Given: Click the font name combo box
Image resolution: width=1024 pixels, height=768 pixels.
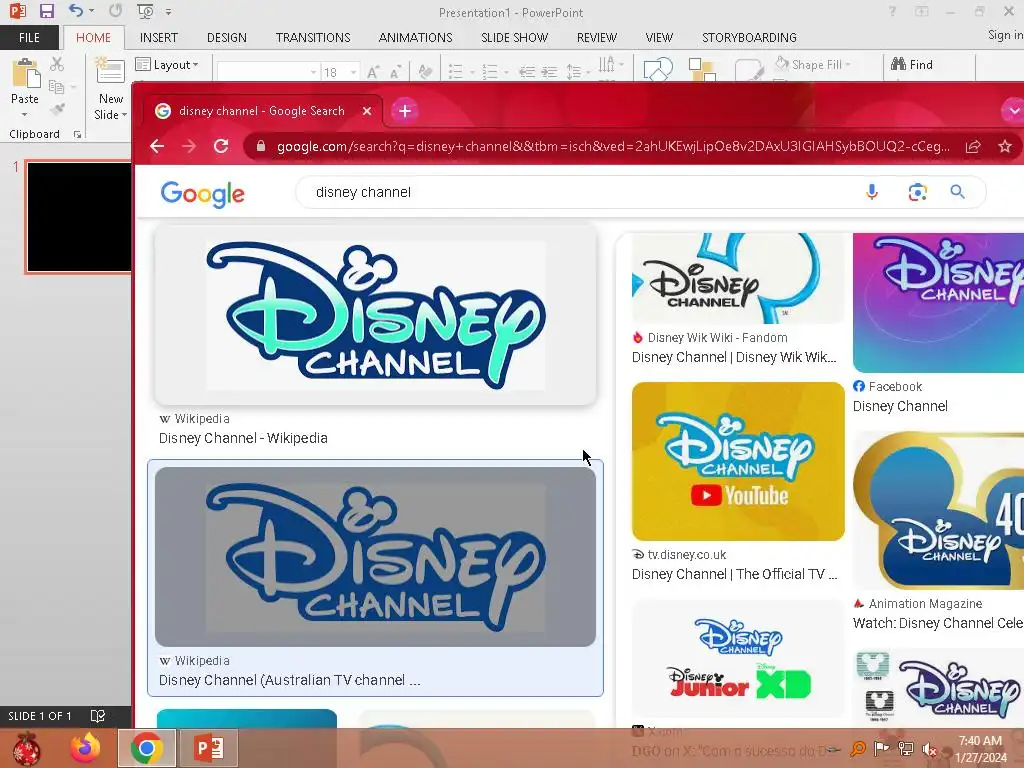Looking at the screenshot, I should (x=268, y=72).
